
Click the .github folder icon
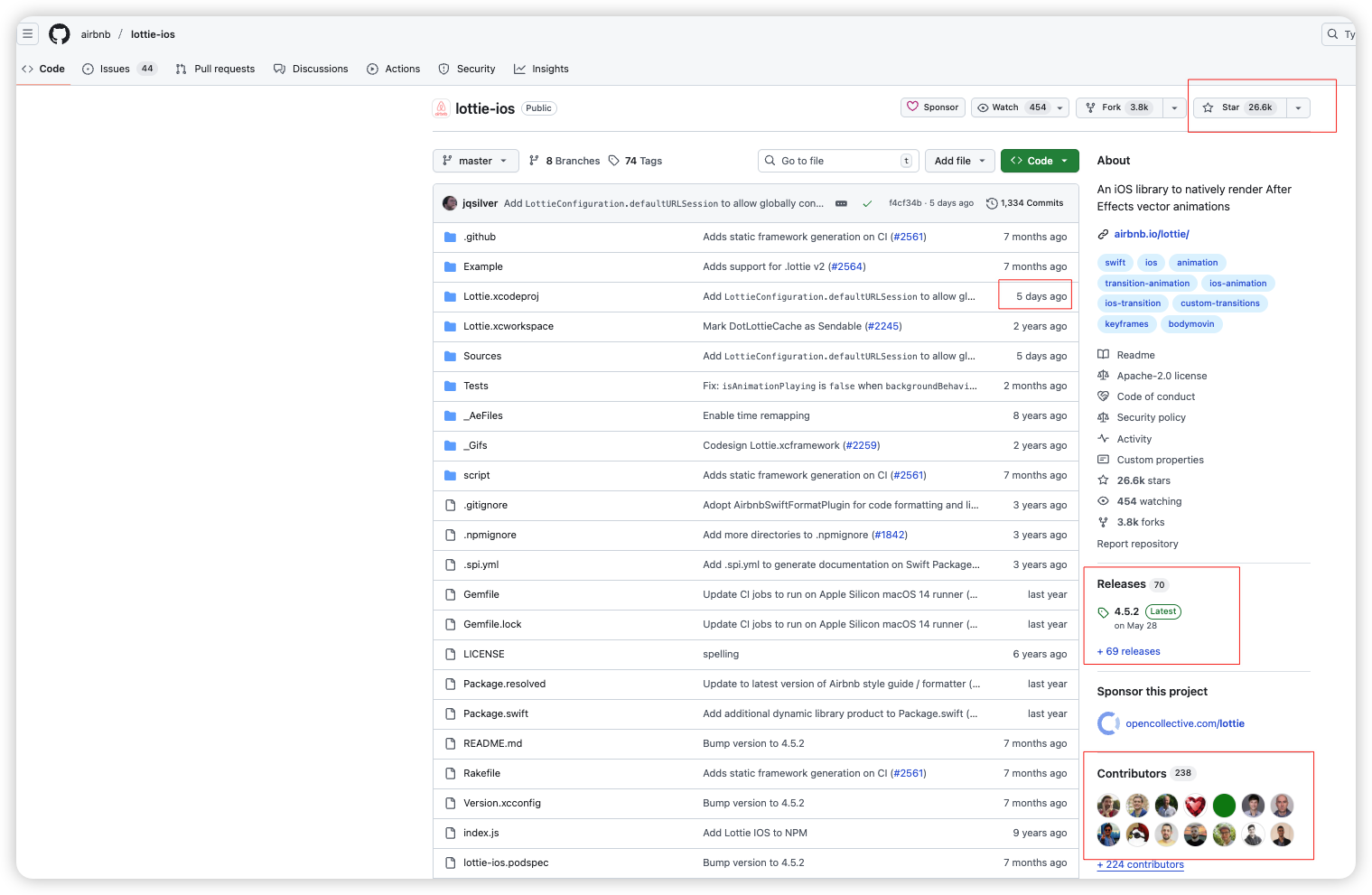[451, 237]
